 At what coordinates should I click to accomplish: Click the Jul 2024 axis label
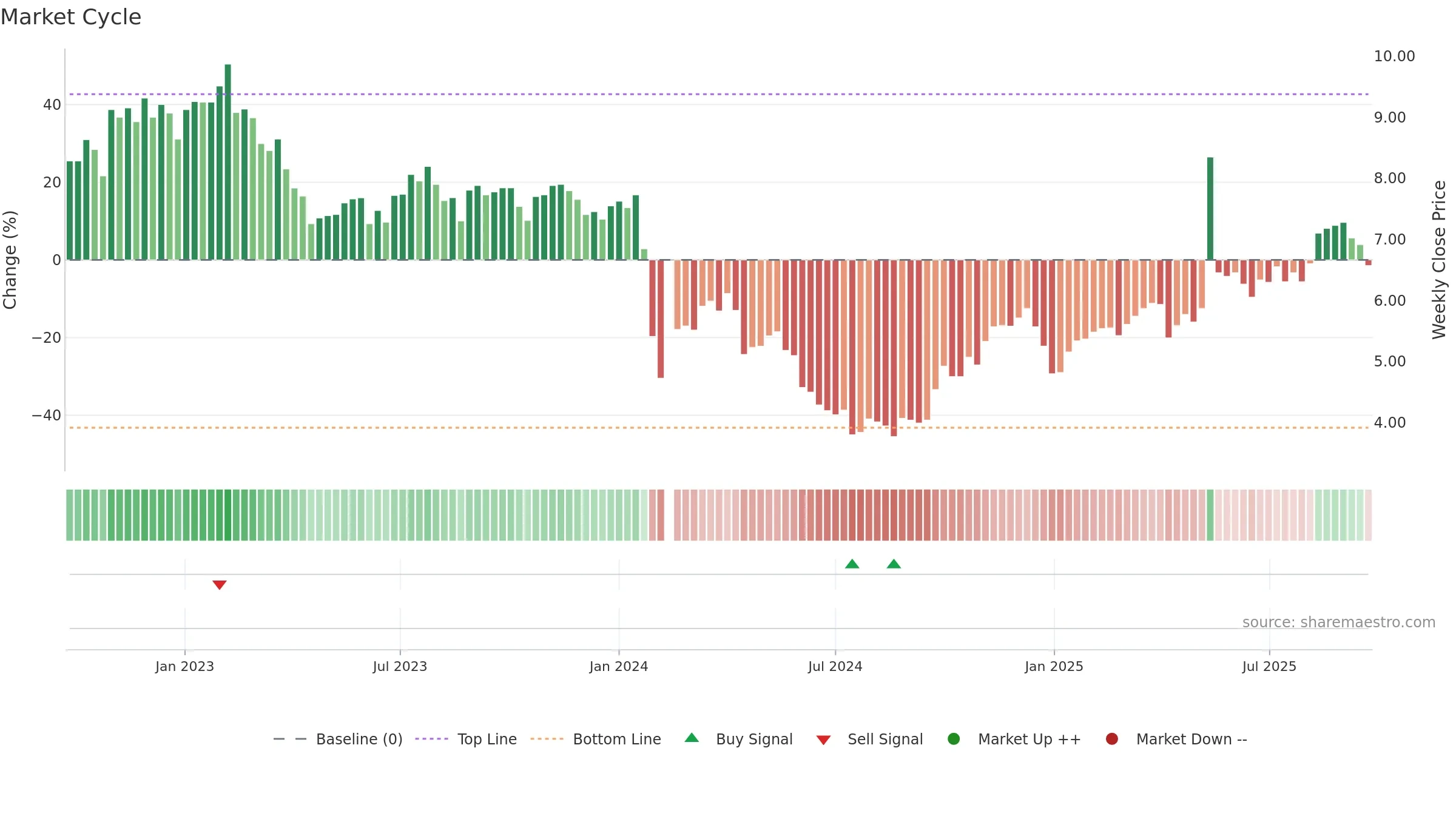[x=835, y=666]
